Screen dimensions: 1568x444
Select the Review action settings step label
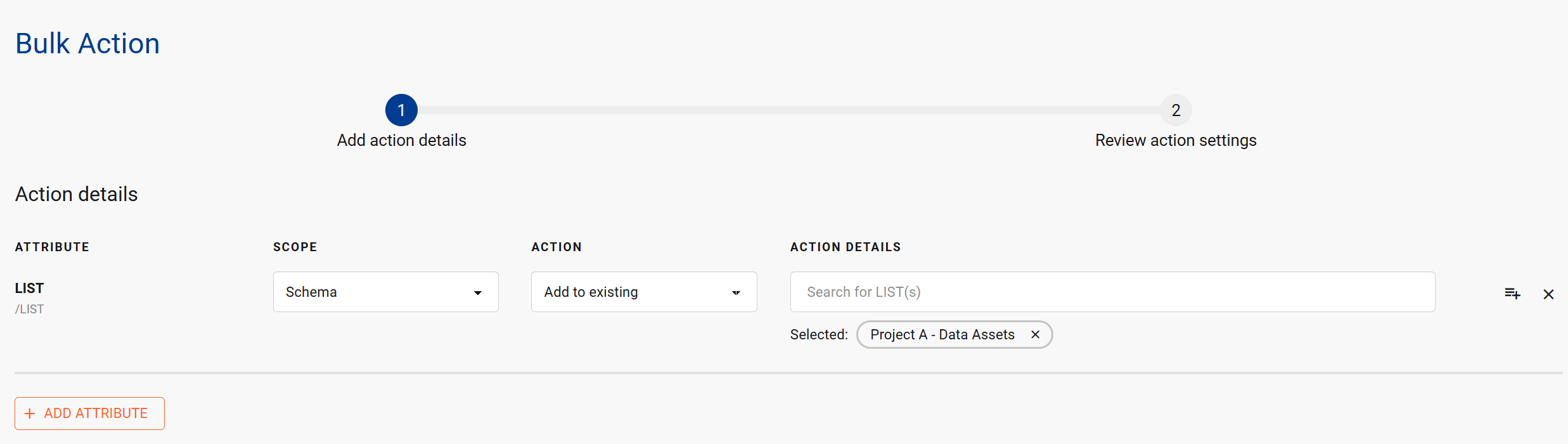tap(1176, 140)
